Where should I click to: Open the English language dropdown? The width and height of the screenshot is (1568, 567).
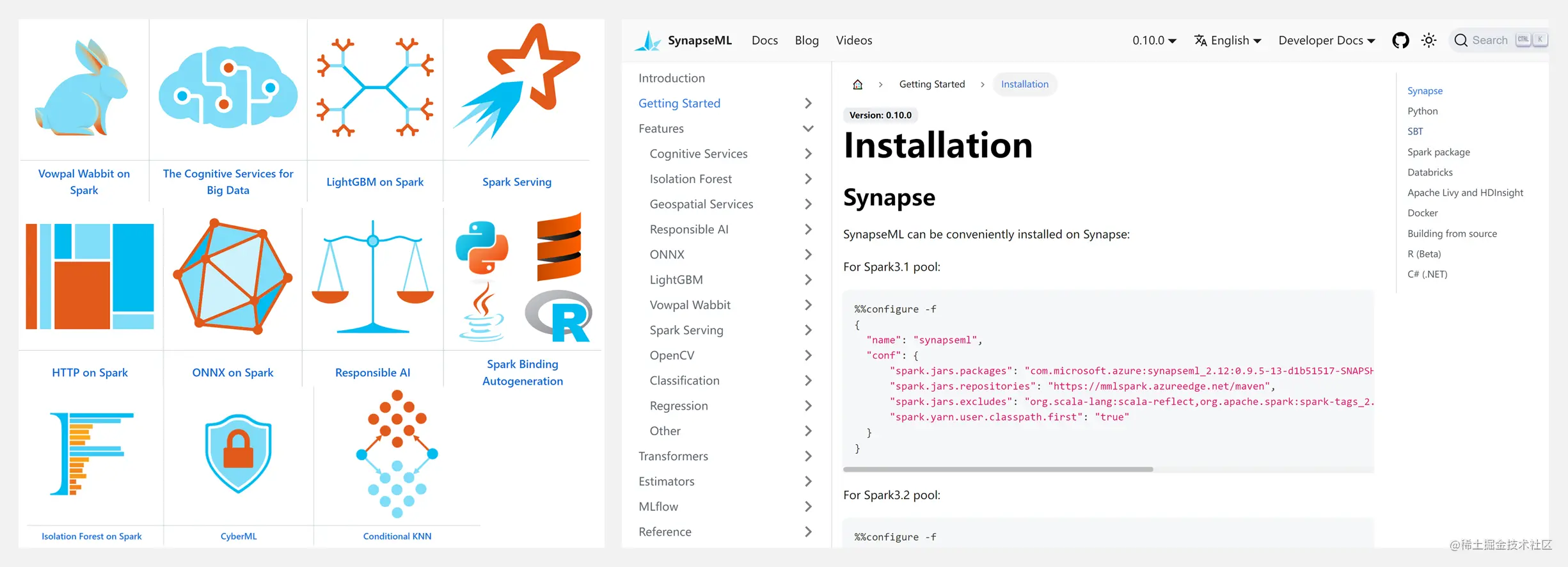point(1228,40)
